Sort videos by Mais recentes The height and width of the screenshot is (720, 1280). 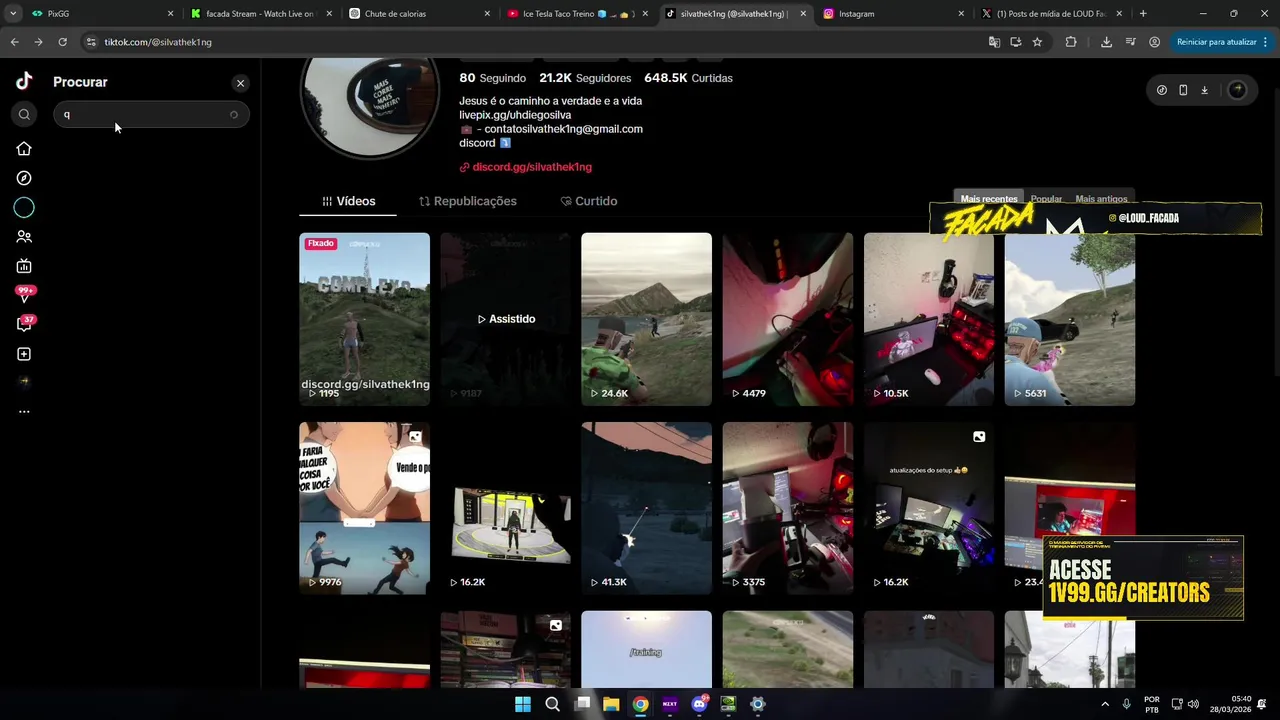click(x=989, y=199)
